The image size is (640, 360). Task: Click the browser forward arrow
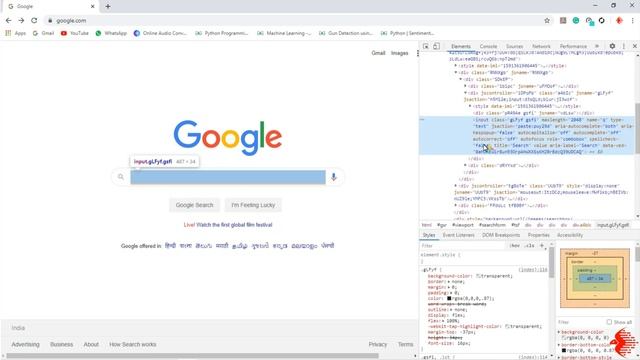pos(21,20)
